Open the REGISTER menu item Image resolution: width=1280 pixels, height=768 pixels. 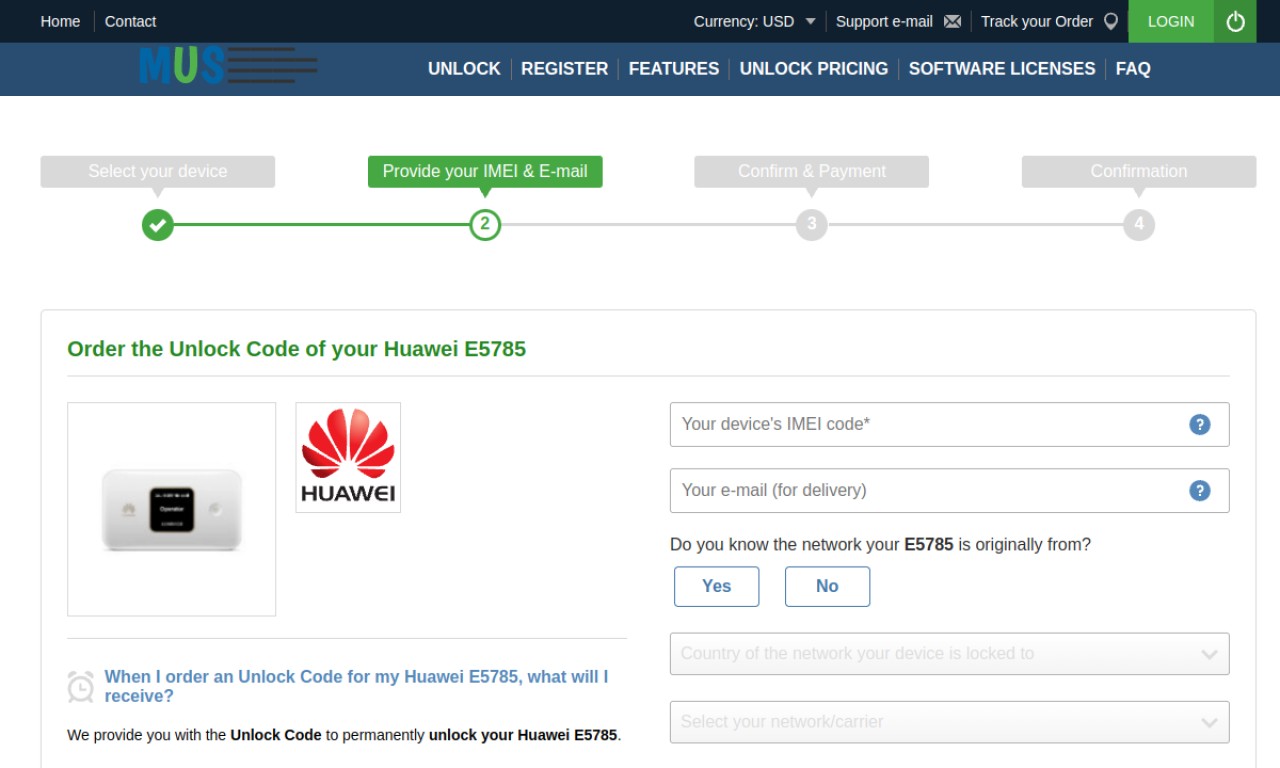click(564, 69)
